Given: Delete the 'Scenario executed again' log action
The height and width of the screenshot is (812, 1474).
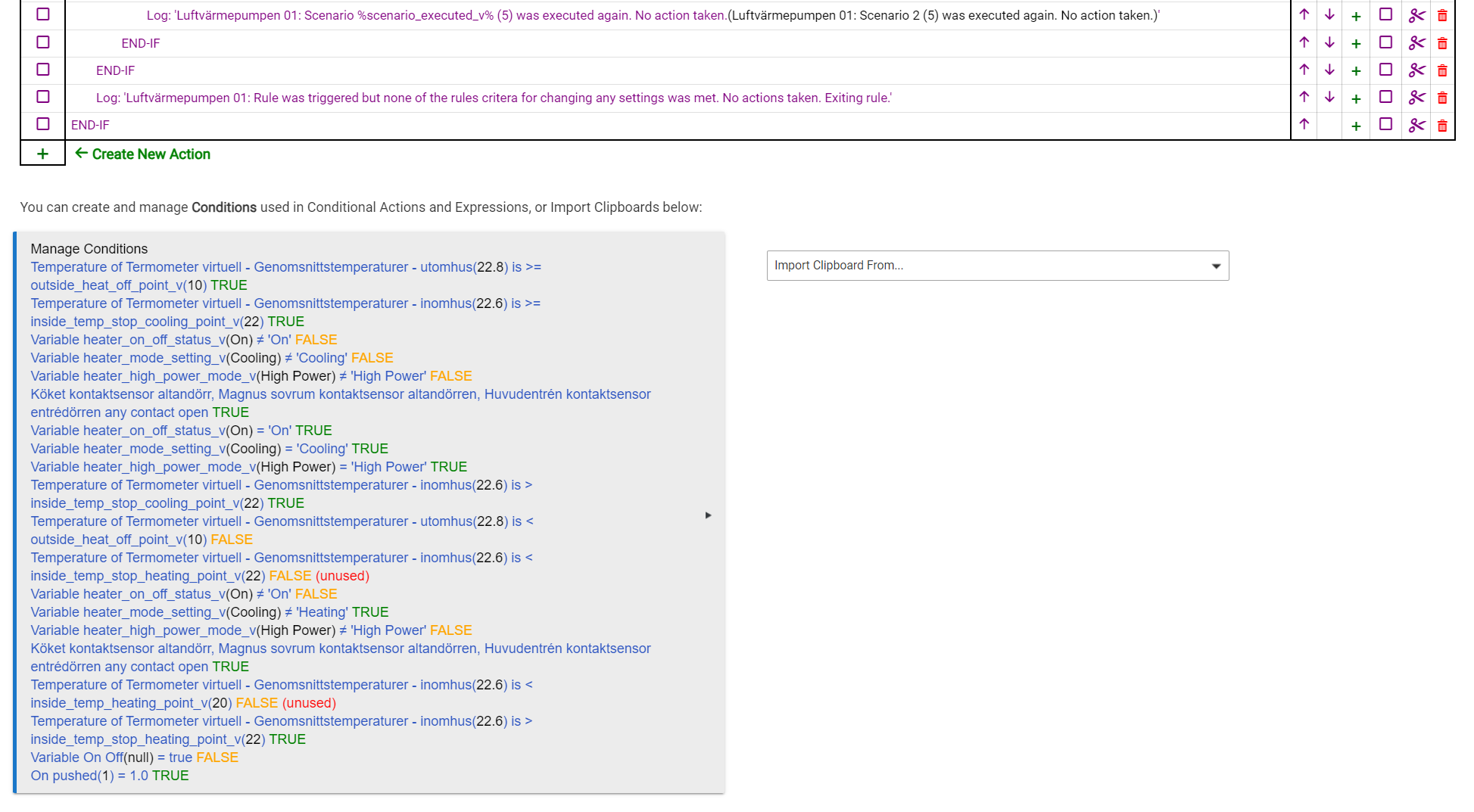Looking at the screenshot, I should (x=1442, y=16).
